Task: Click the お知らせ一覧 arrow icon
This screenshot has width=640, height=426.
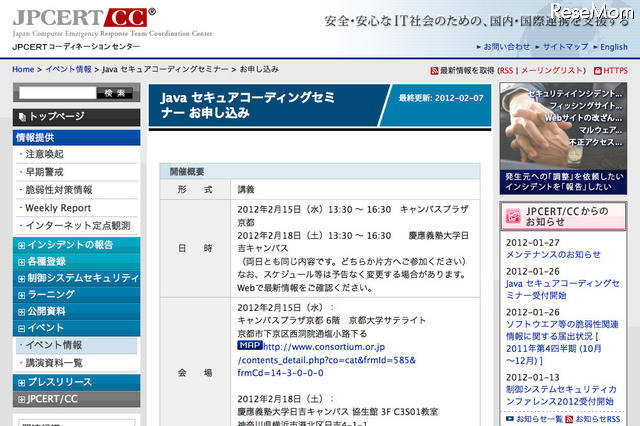Action: click(x=509, y=419)
